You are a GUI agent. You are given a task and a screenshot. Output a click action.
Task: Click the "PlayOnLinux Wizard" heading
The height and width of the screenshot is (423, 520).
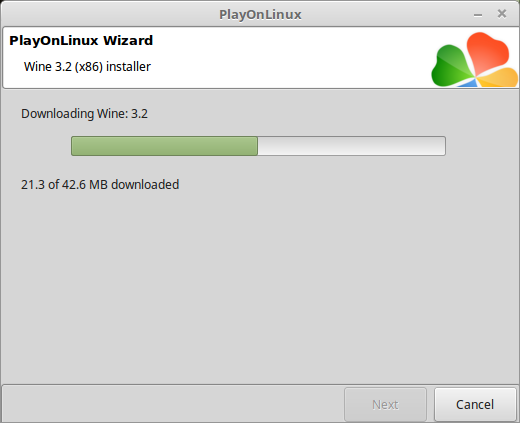(81, 40)
